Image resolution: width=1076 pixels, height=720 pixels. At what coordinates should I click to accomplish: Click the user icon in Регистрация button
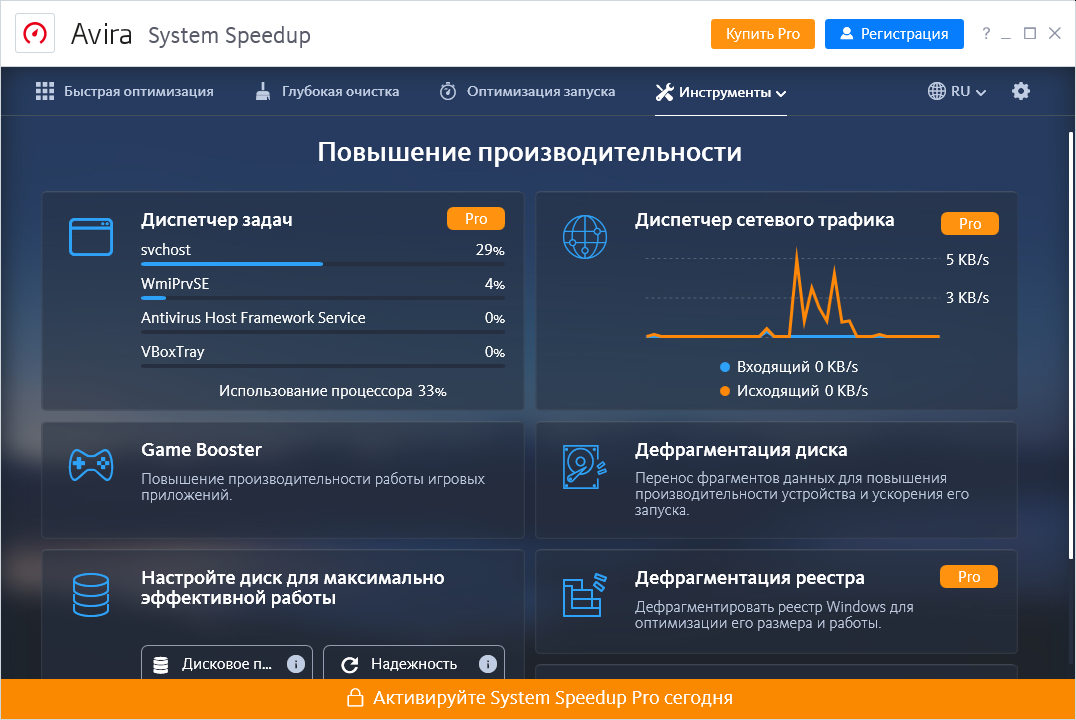point(847,33)
